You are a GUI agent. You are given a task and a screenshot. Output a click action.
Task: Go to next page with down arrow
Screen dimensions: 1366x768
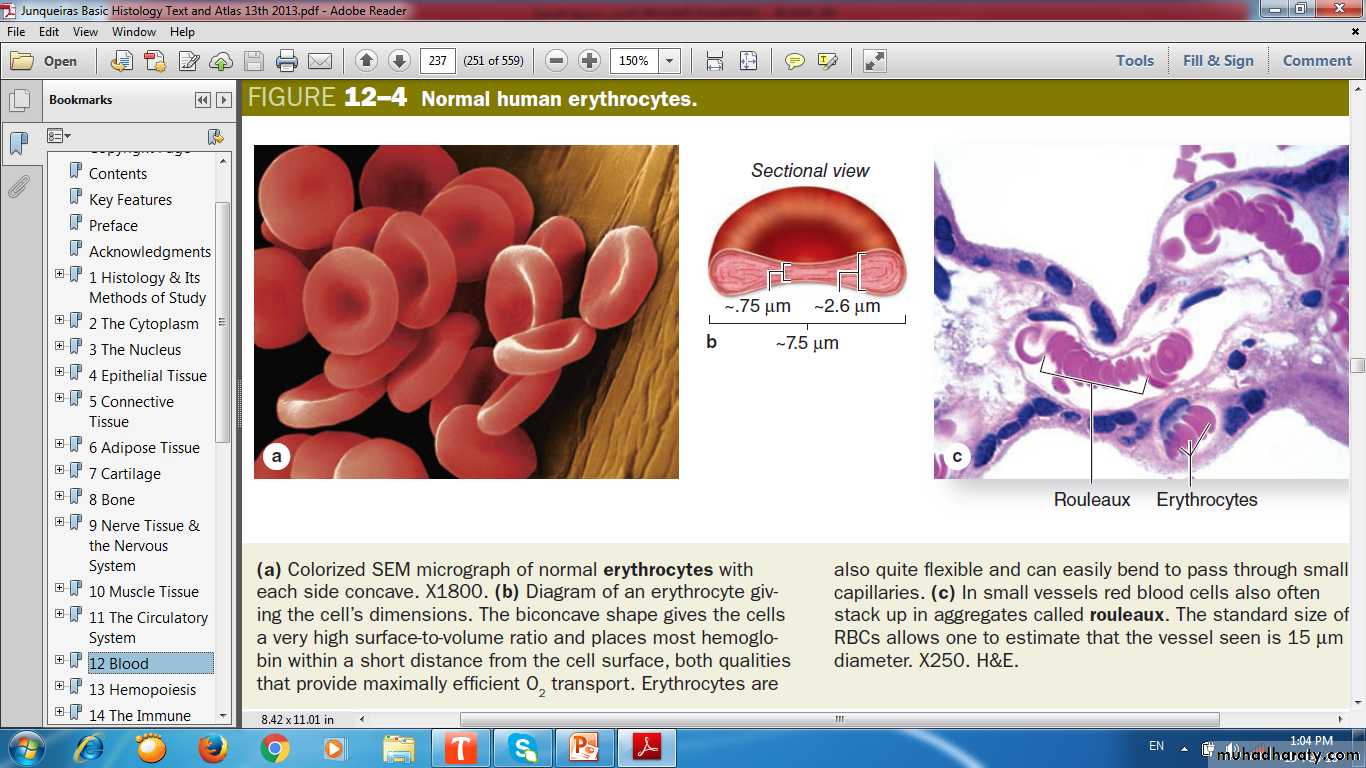pos(399,61)
